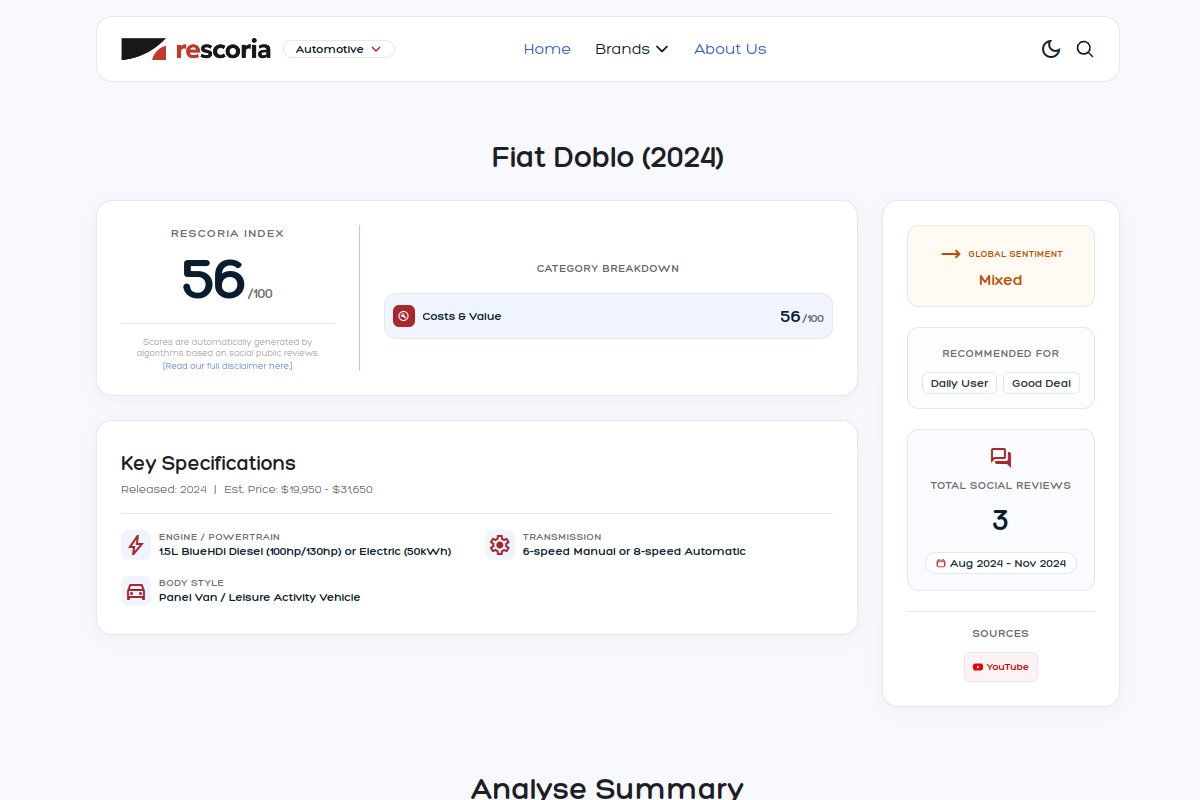Viewport: 1200px width, 800px height.
Task: Open the YouTube source badge
Action: (x=1001, y=667)
